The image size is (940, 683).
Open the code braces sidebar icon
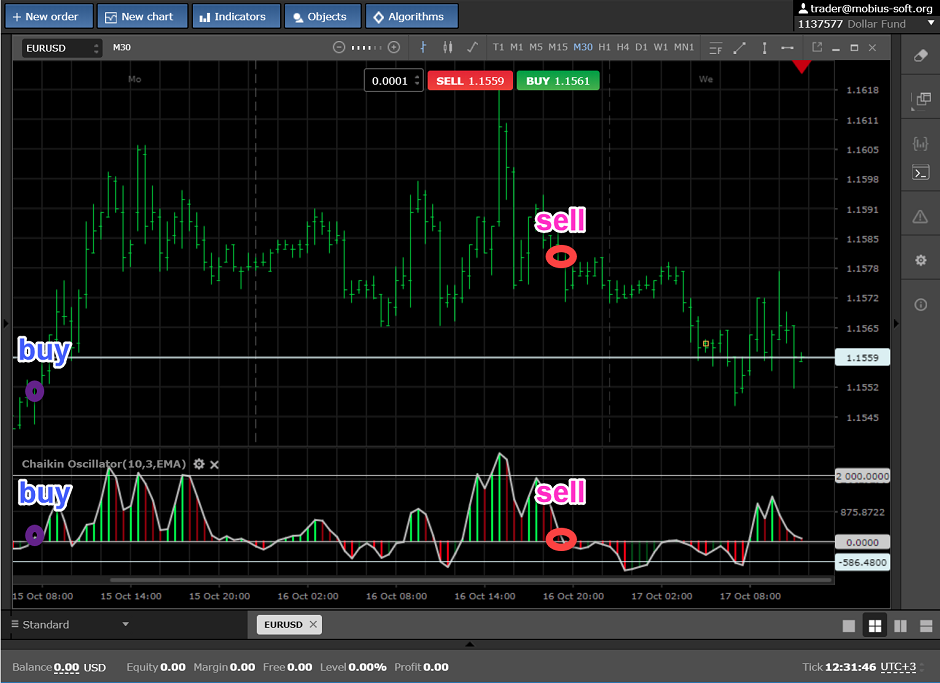point(920,143)
